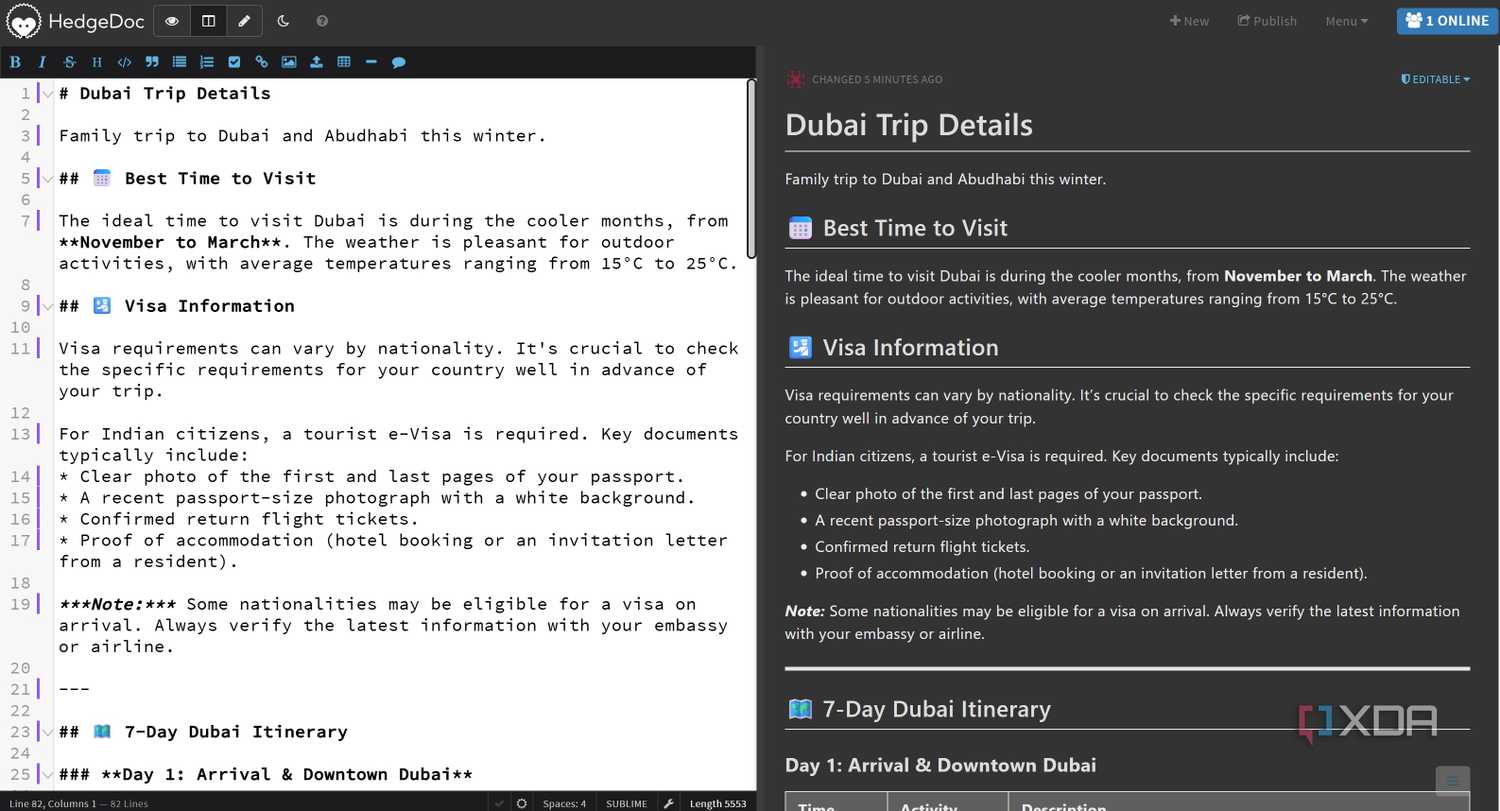Apply strikethrough formatting from the toolbar

(69, 62)
